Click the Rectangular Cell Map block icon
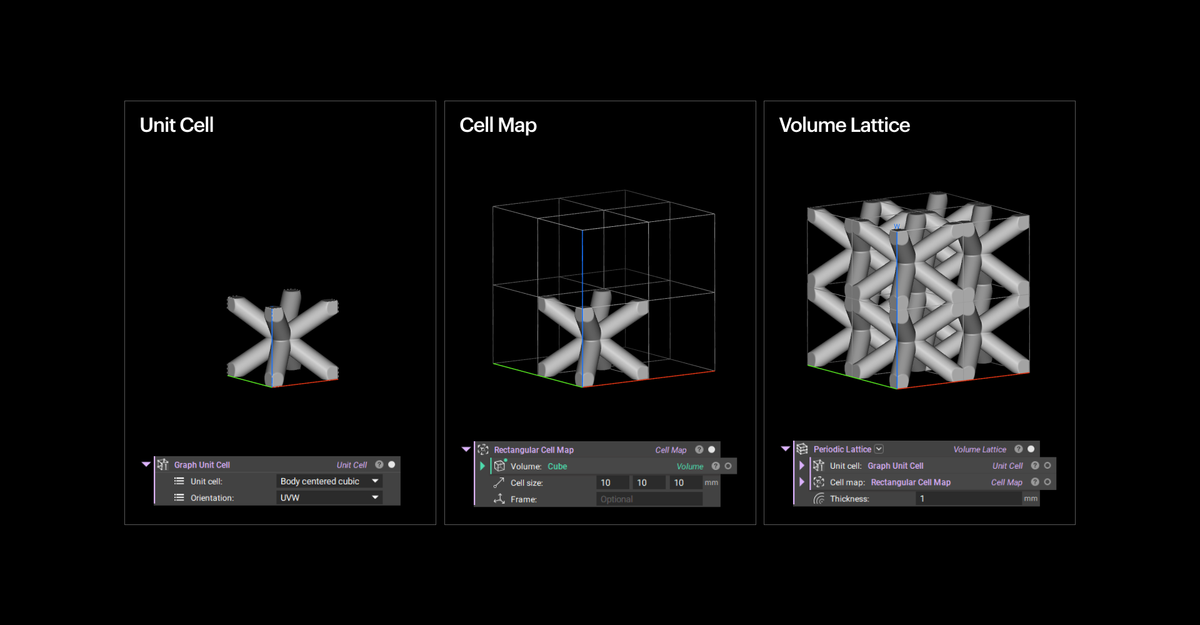This screenshot has height=625, width=1200. point(483,450)
